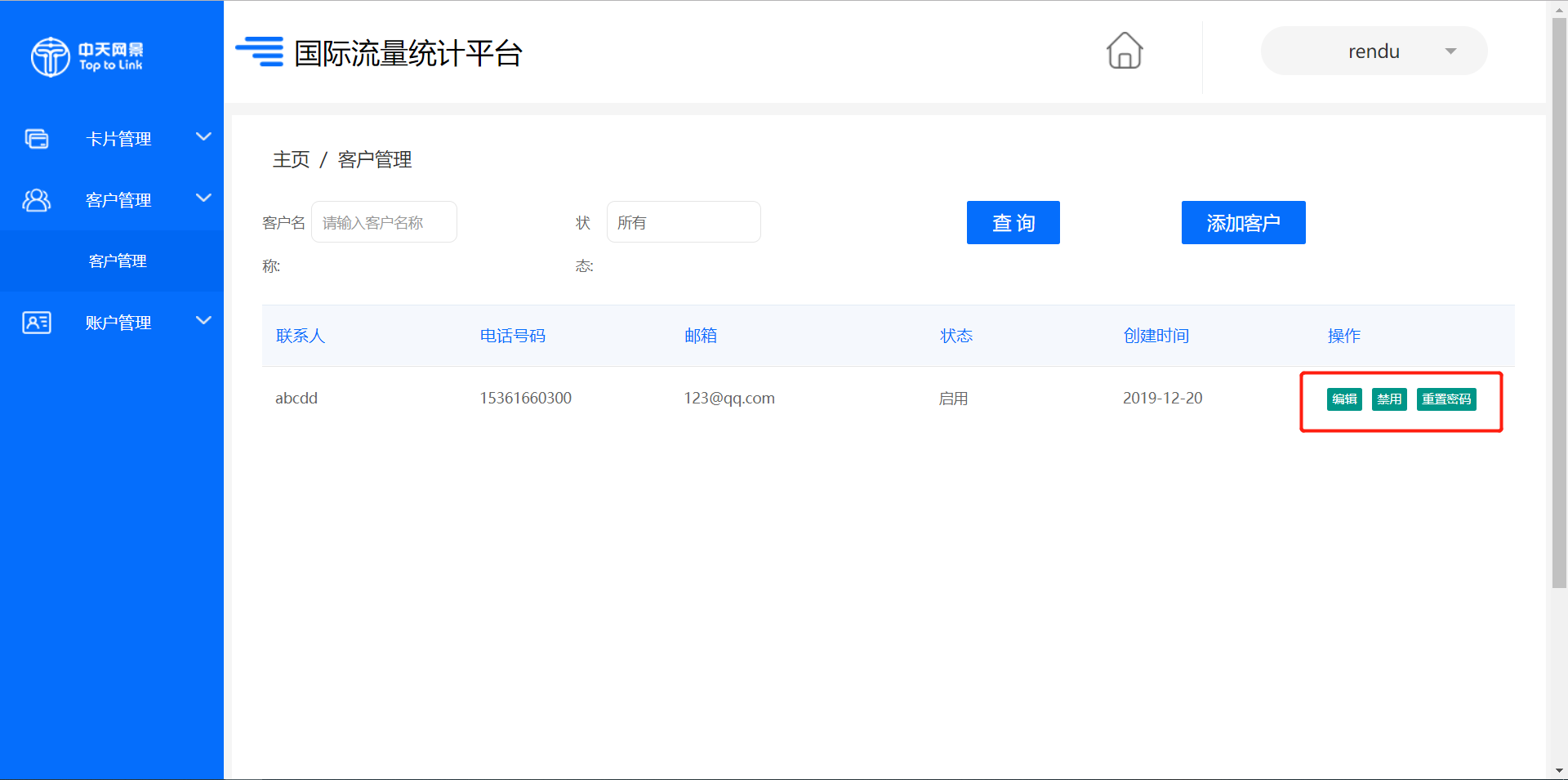Click the home icon in the header
The width and height of the screenshot is (1568, 780).
point(1125,51)
